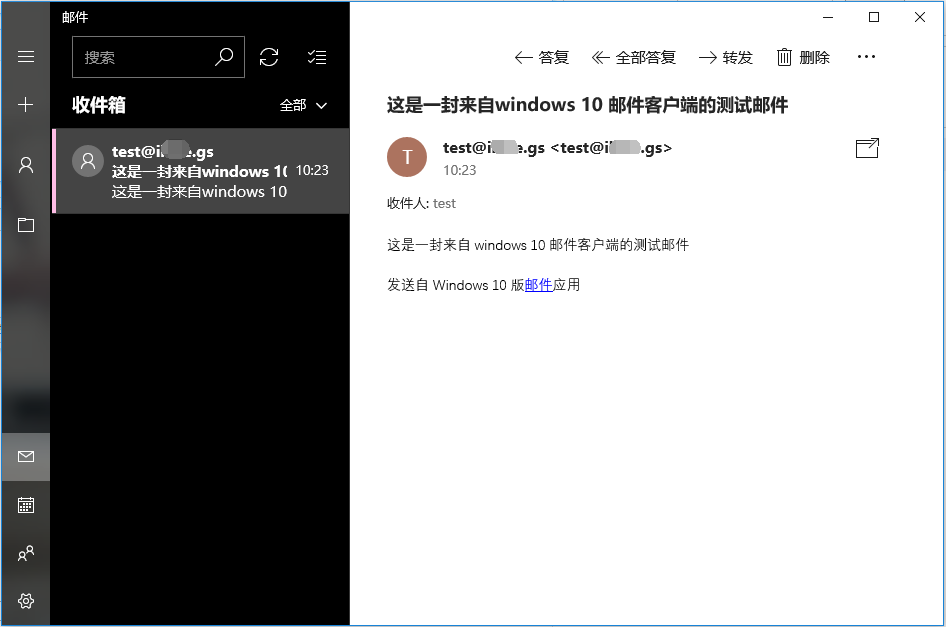Type in the 搜索 search field
The width and height of the screenshot is (946, 627).
pos(140,57)
